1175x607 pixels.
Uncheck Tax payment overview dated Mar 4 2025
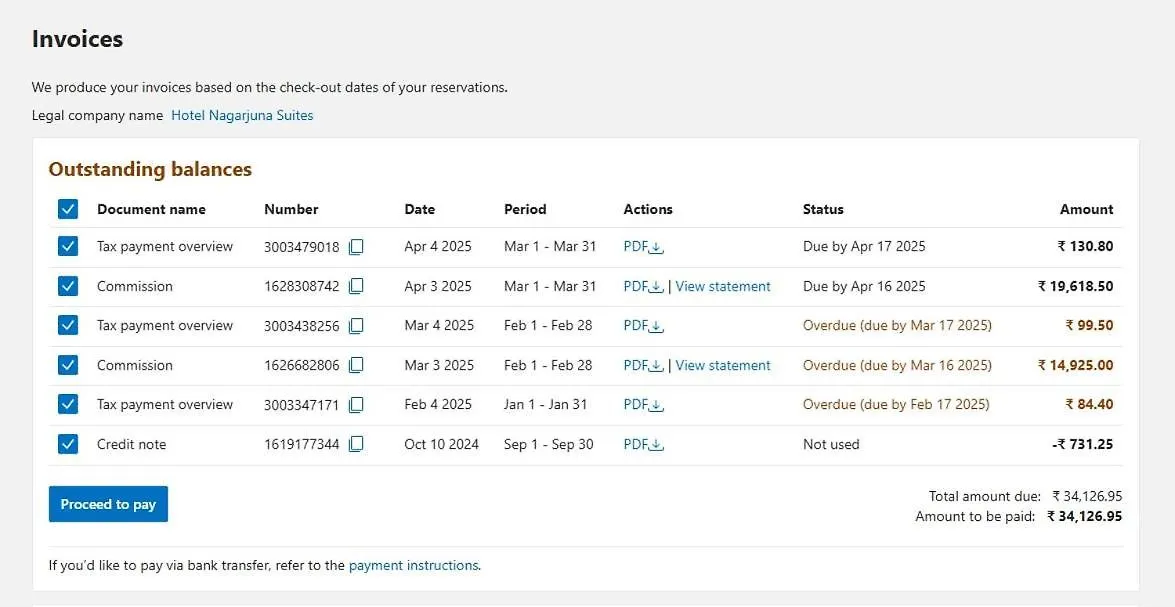pos(67,326)
